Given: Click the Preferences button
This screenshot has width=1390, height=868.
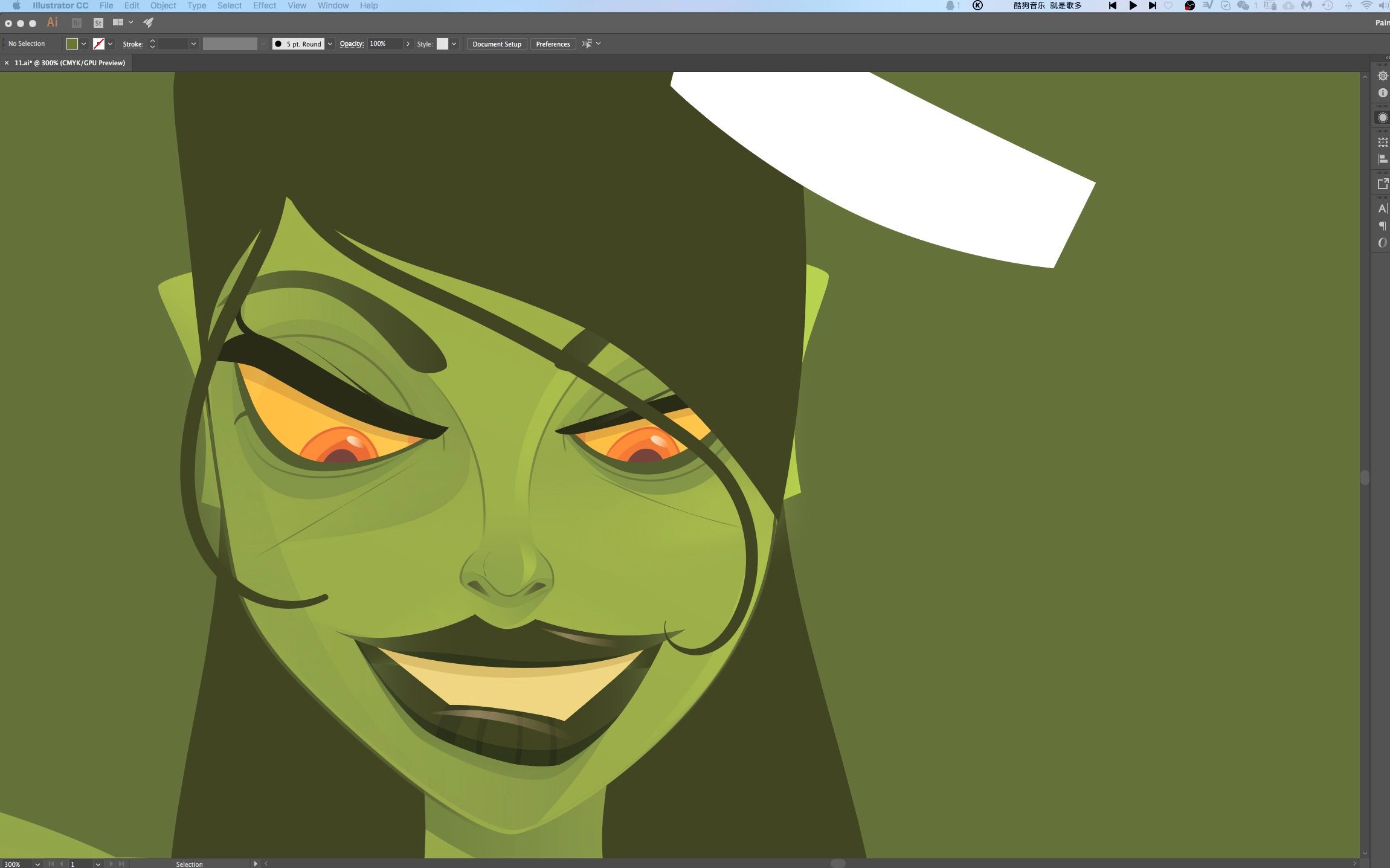Looking at the screenshot, I should [x=554, y=44].
